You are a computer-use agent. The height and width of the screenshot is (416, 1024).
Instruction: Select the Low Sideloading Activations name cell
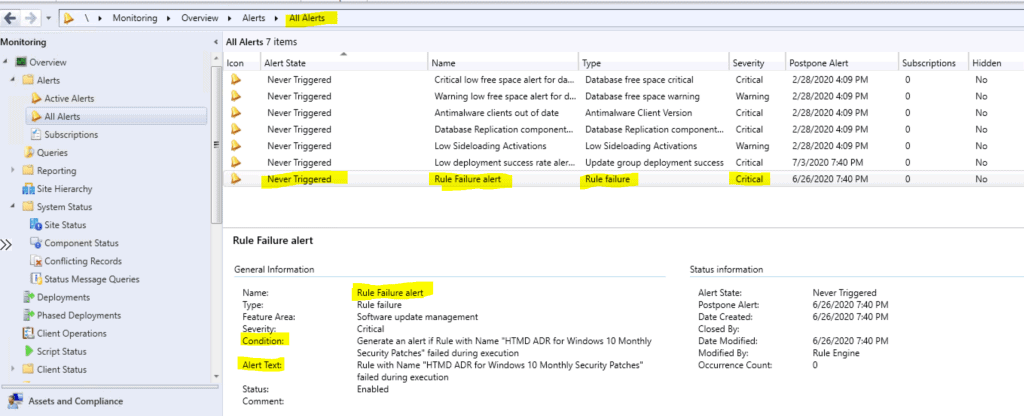point(490,146)
